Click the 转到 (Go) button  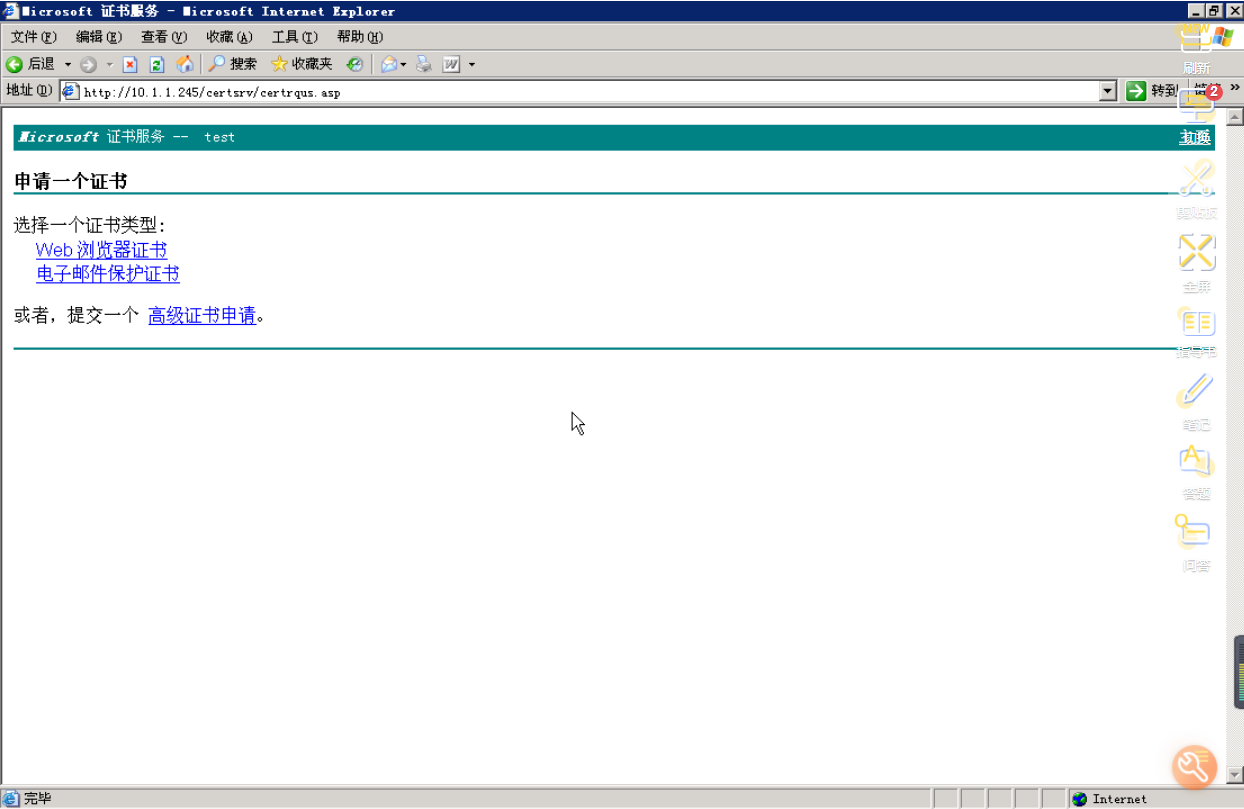(x=1151, y=91)
